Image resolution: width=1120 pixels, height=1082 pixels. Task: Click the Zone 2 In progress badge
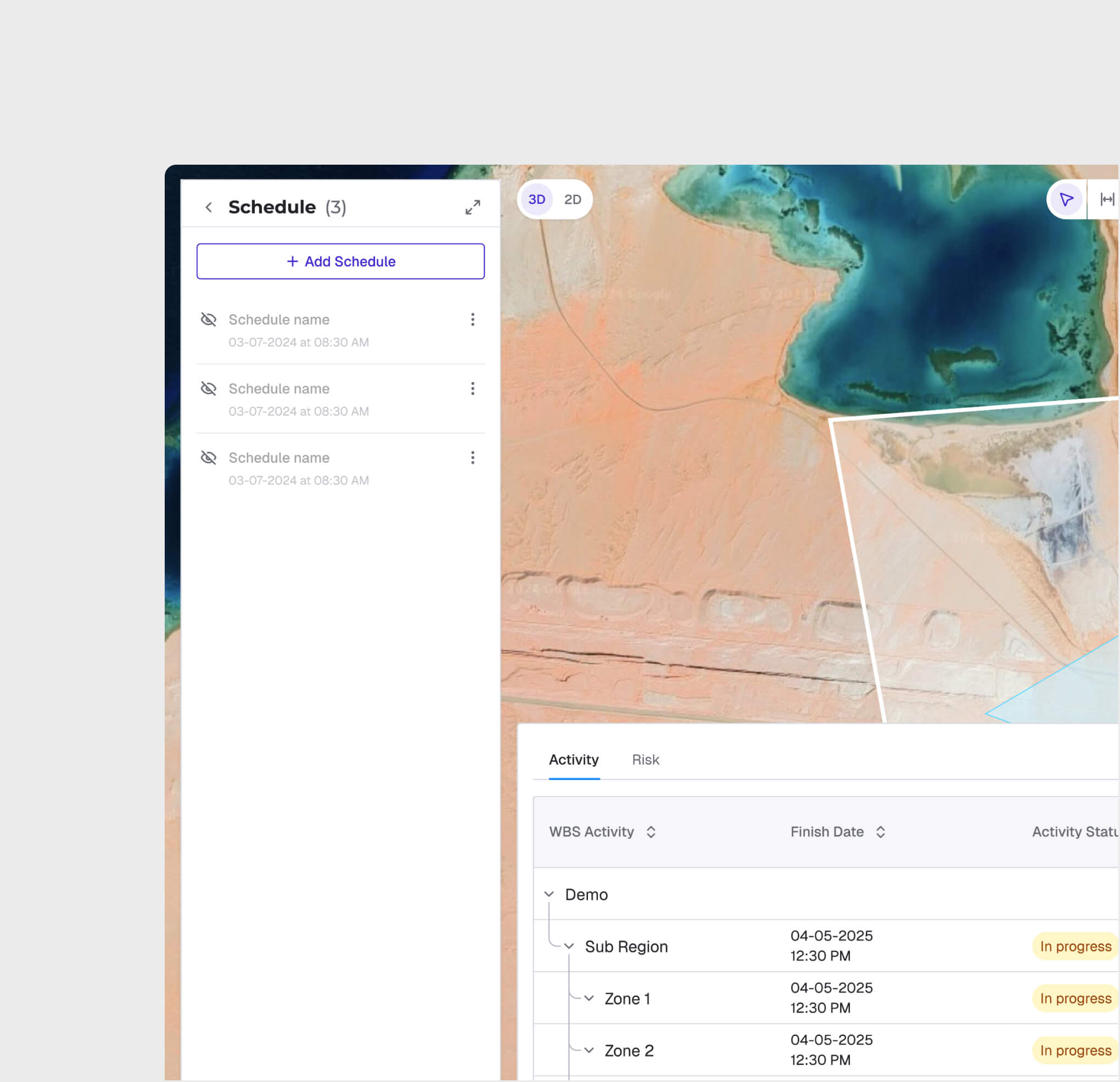click(x=1075, y=1051)
